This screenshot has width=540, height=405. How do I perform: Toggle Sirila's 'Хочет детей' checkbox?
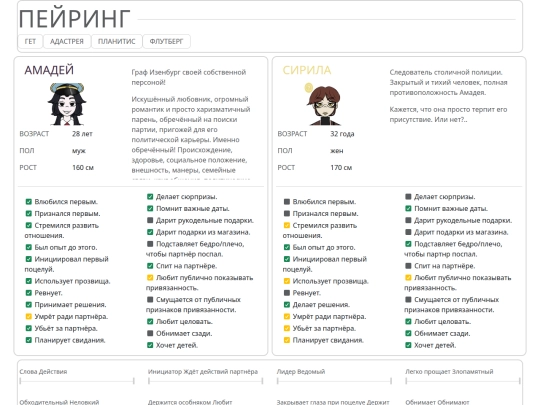[x=408, y=345]
